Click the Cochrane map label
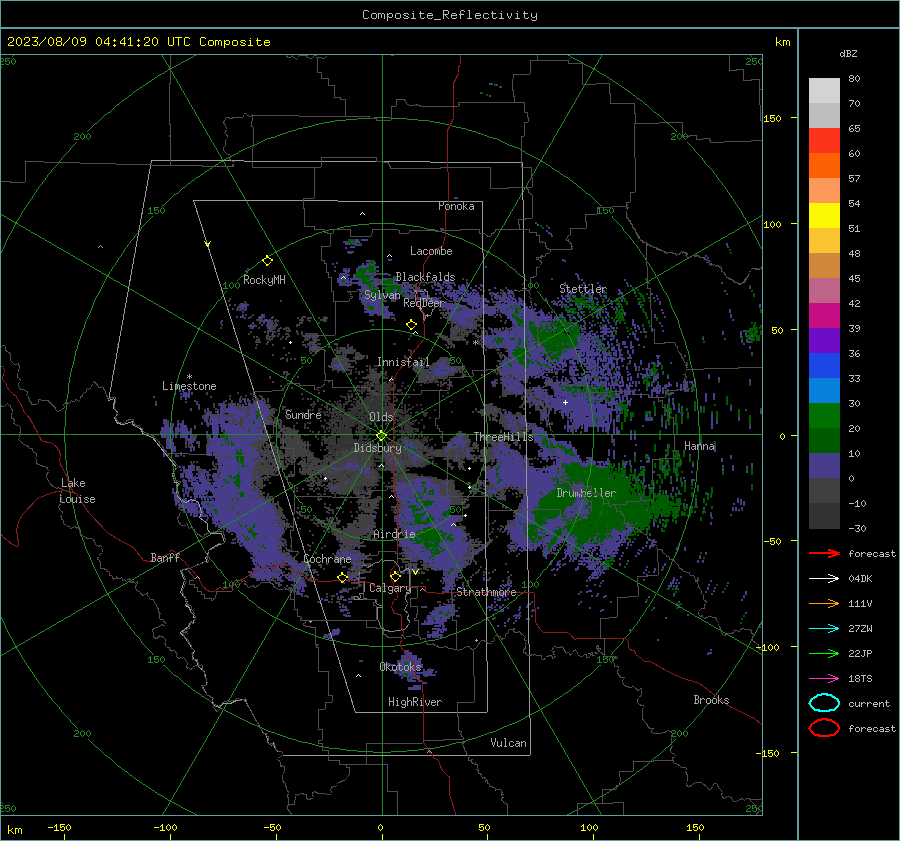 327,559
